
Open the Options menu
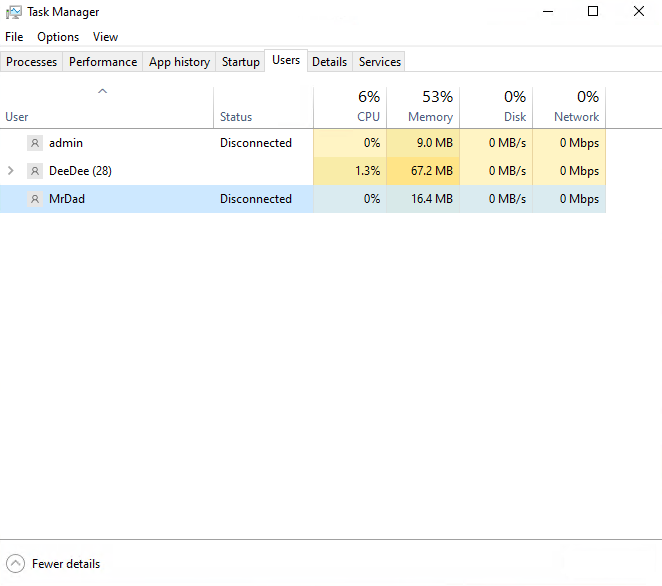pyautogui.click(x=58, y=37)
